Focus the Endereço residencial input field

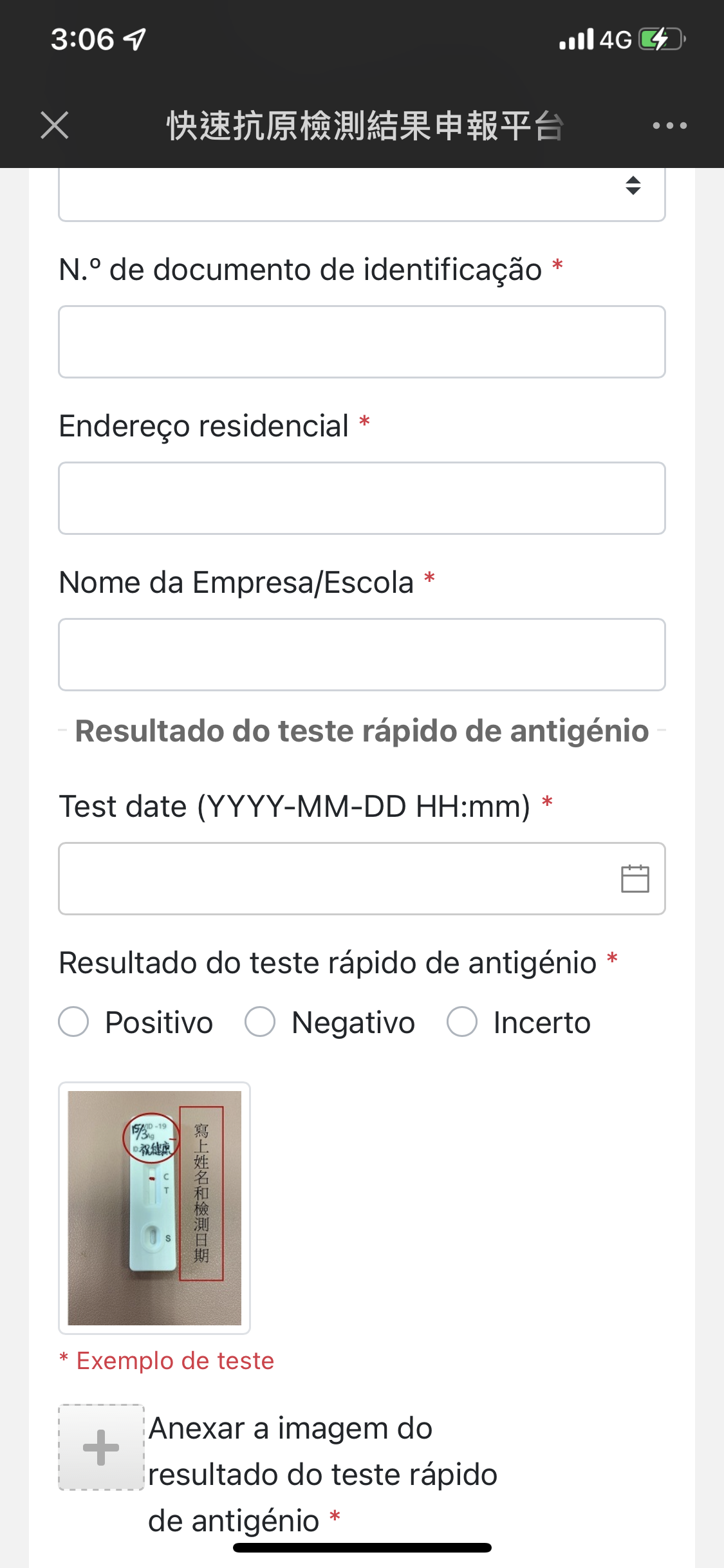click(362, 498)
